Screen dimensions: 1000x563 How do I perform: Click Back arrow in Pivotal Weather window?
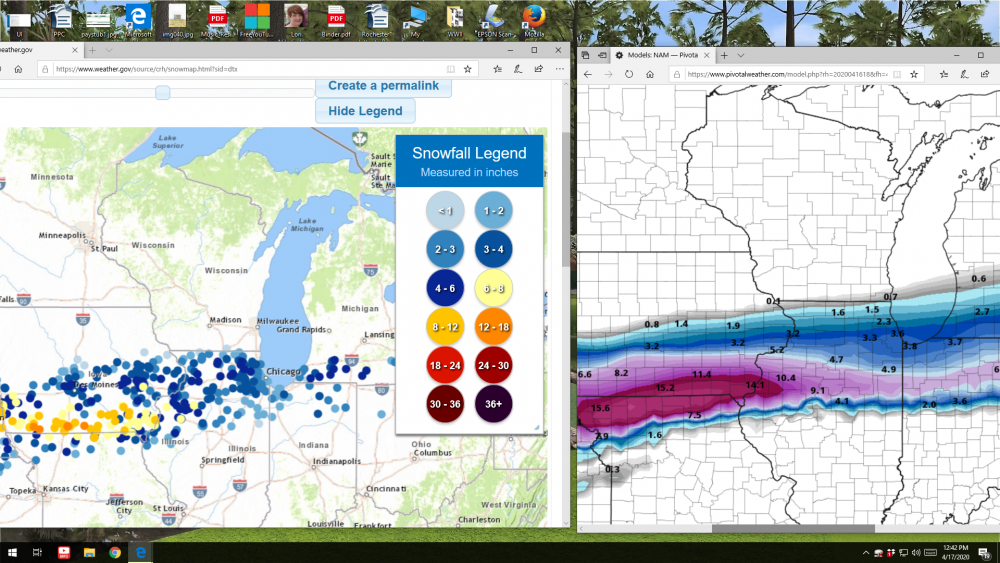[588, 74]
